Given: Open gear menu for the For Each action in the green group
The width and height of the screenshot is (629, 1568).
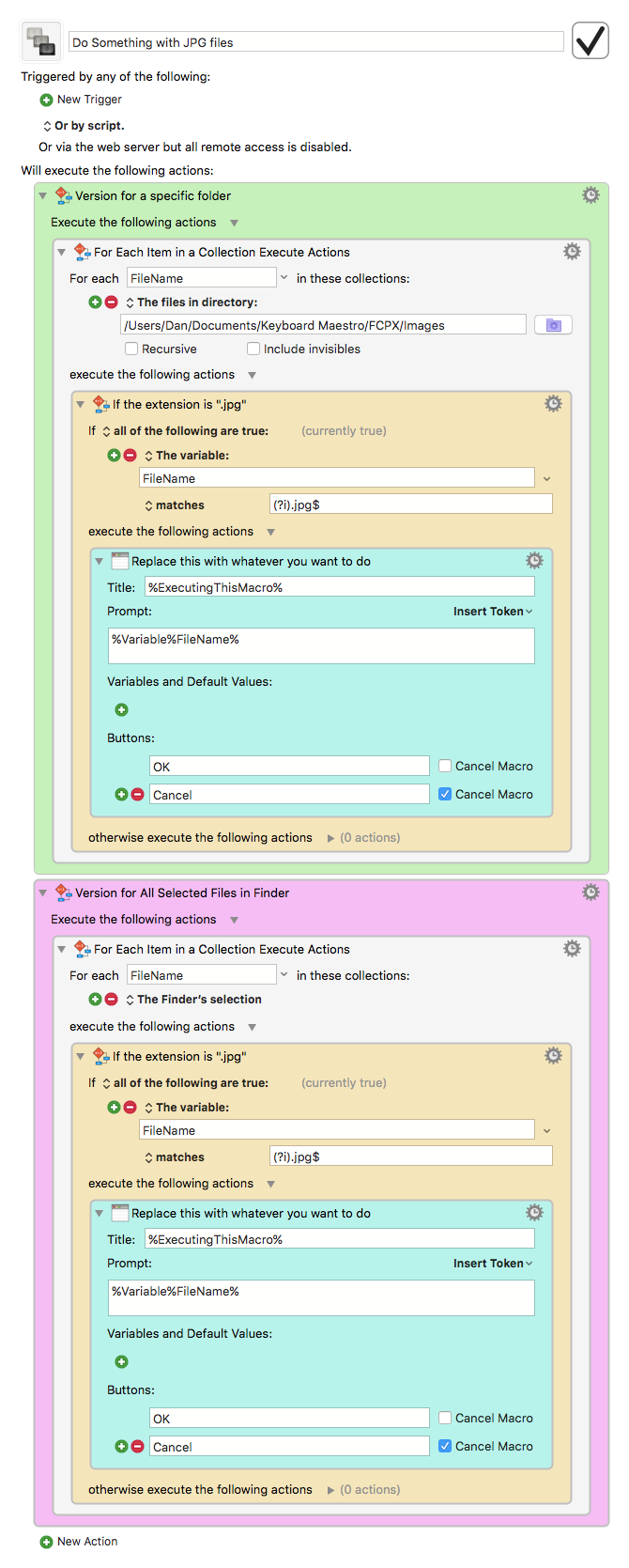Looking at the screenshot, I should pos(572,252).
